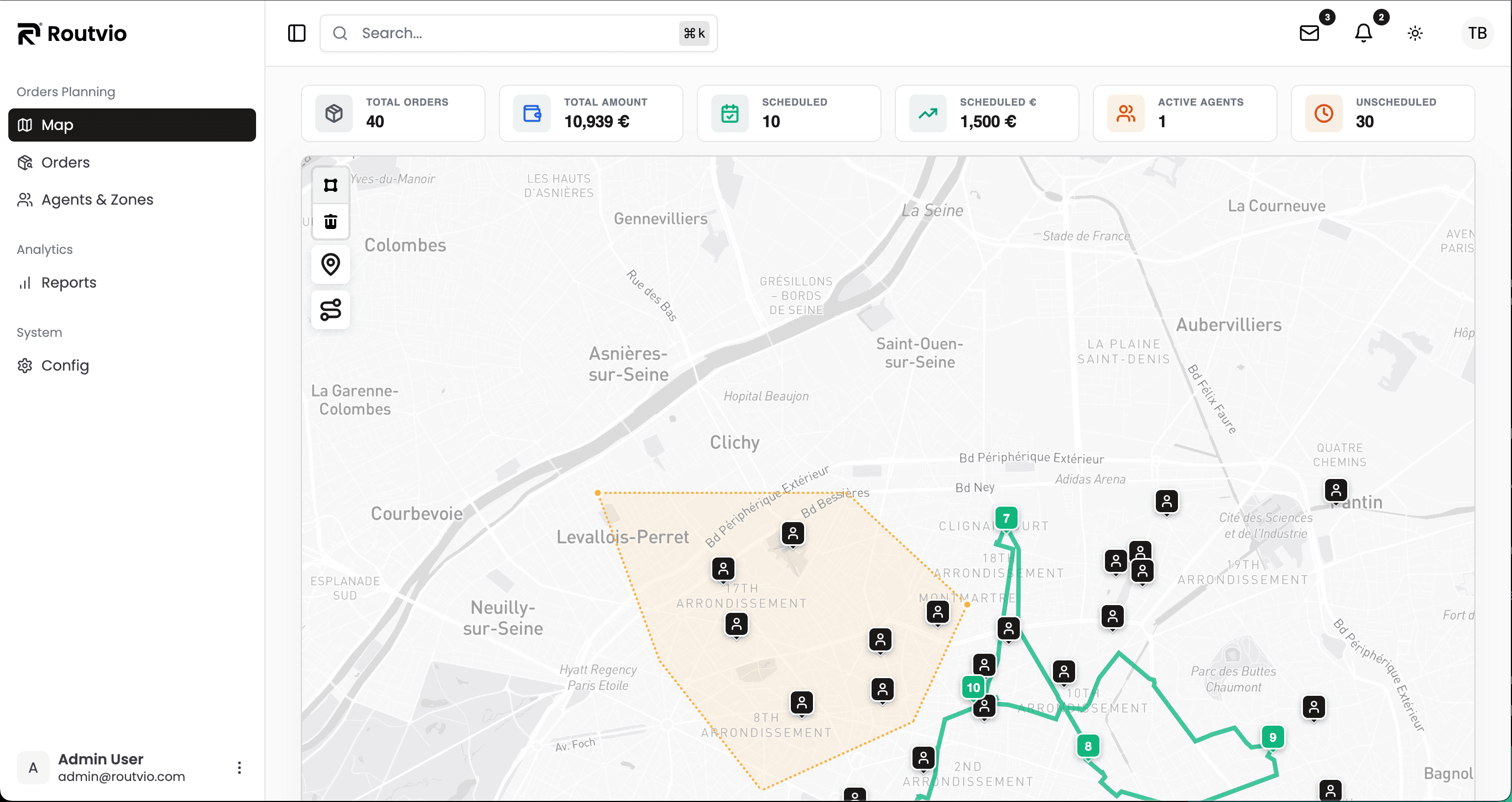Click the Total Orders value 40
The width and height of the screenshot is (1512, 802).
click(375, 122)
